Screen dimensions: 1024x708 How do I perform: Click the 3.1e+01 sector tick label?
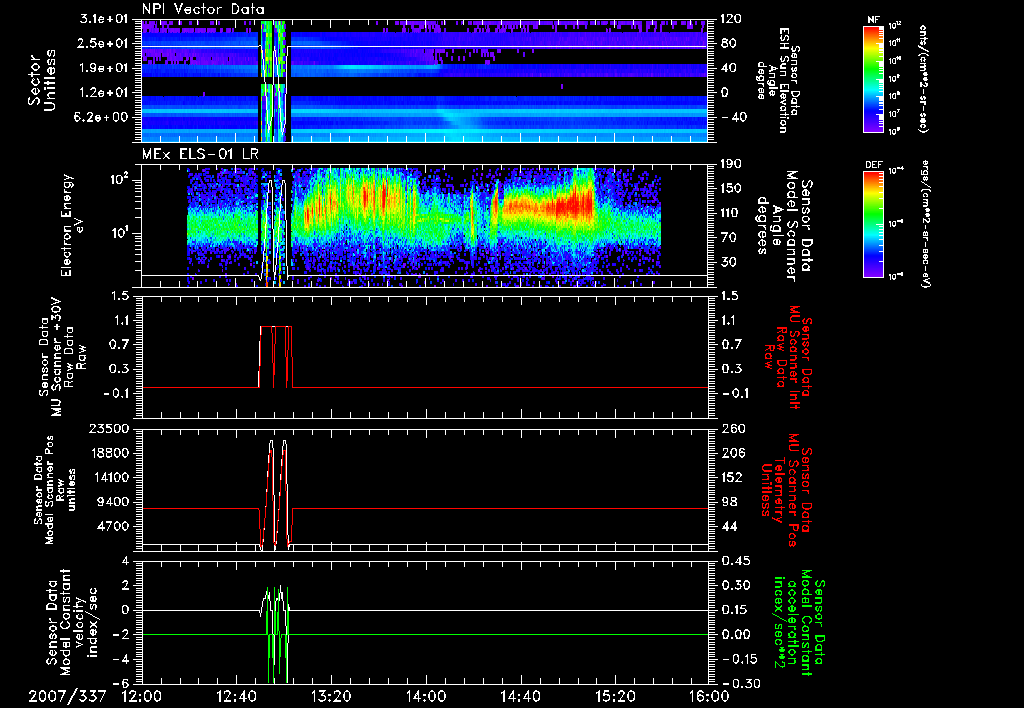[103, 19]
